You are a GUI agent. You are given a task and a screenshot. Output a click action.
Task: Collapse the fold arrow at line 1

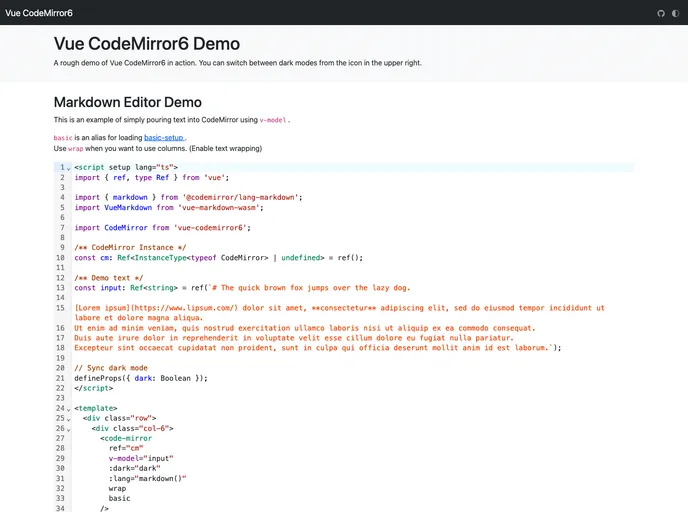point(68,168)
